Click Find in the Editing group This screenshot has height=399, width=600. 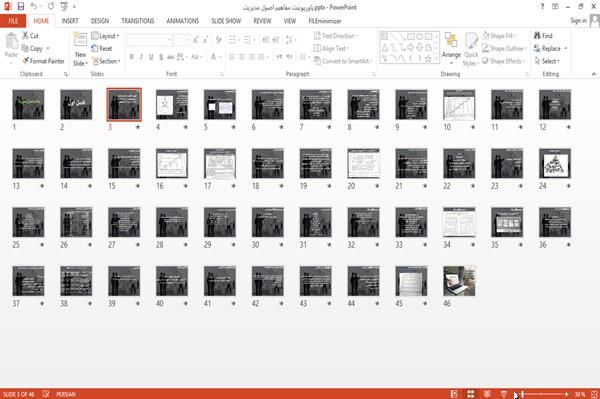point(543,36)
